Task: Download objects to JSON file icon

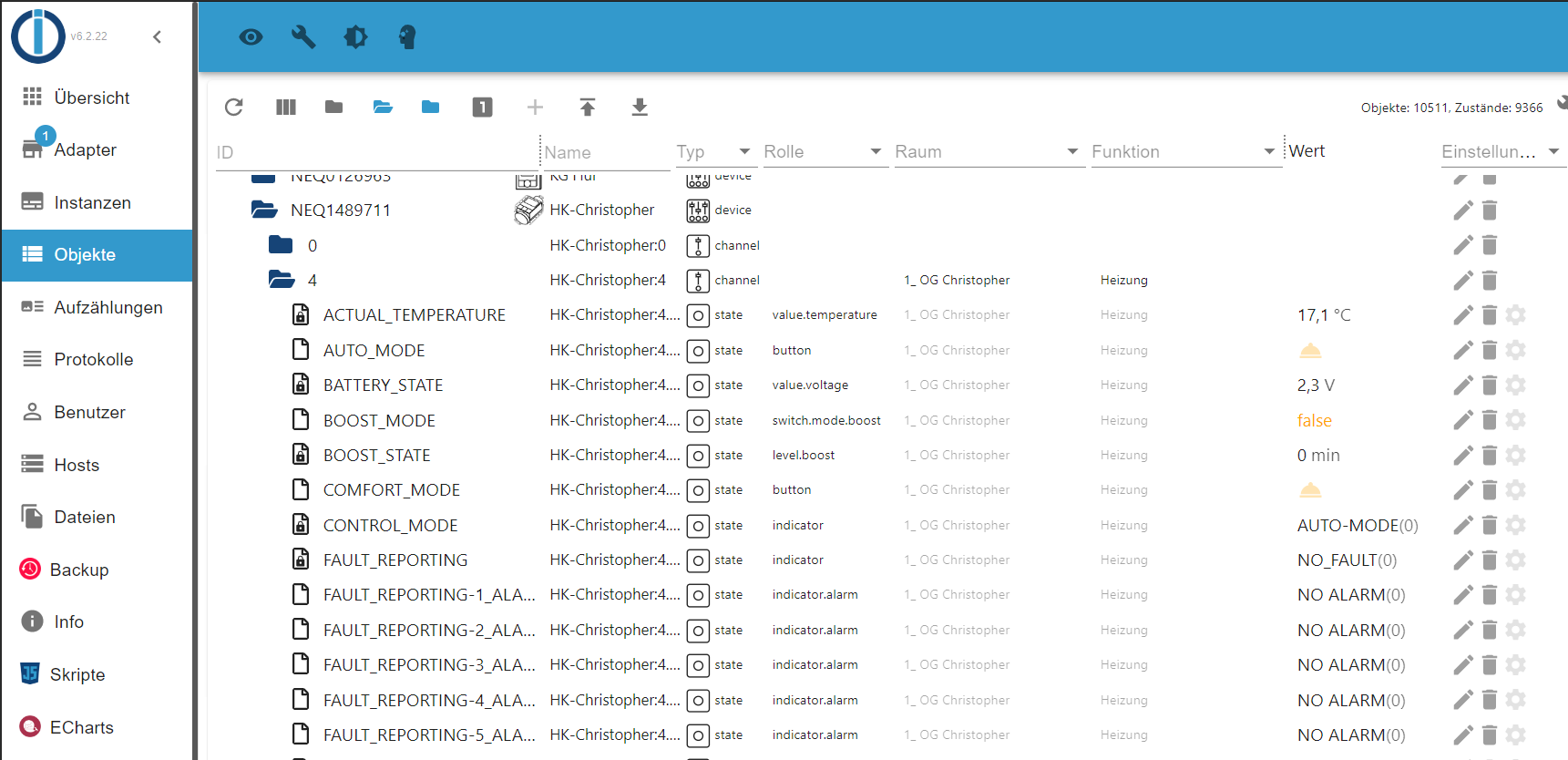Action: 640,108
